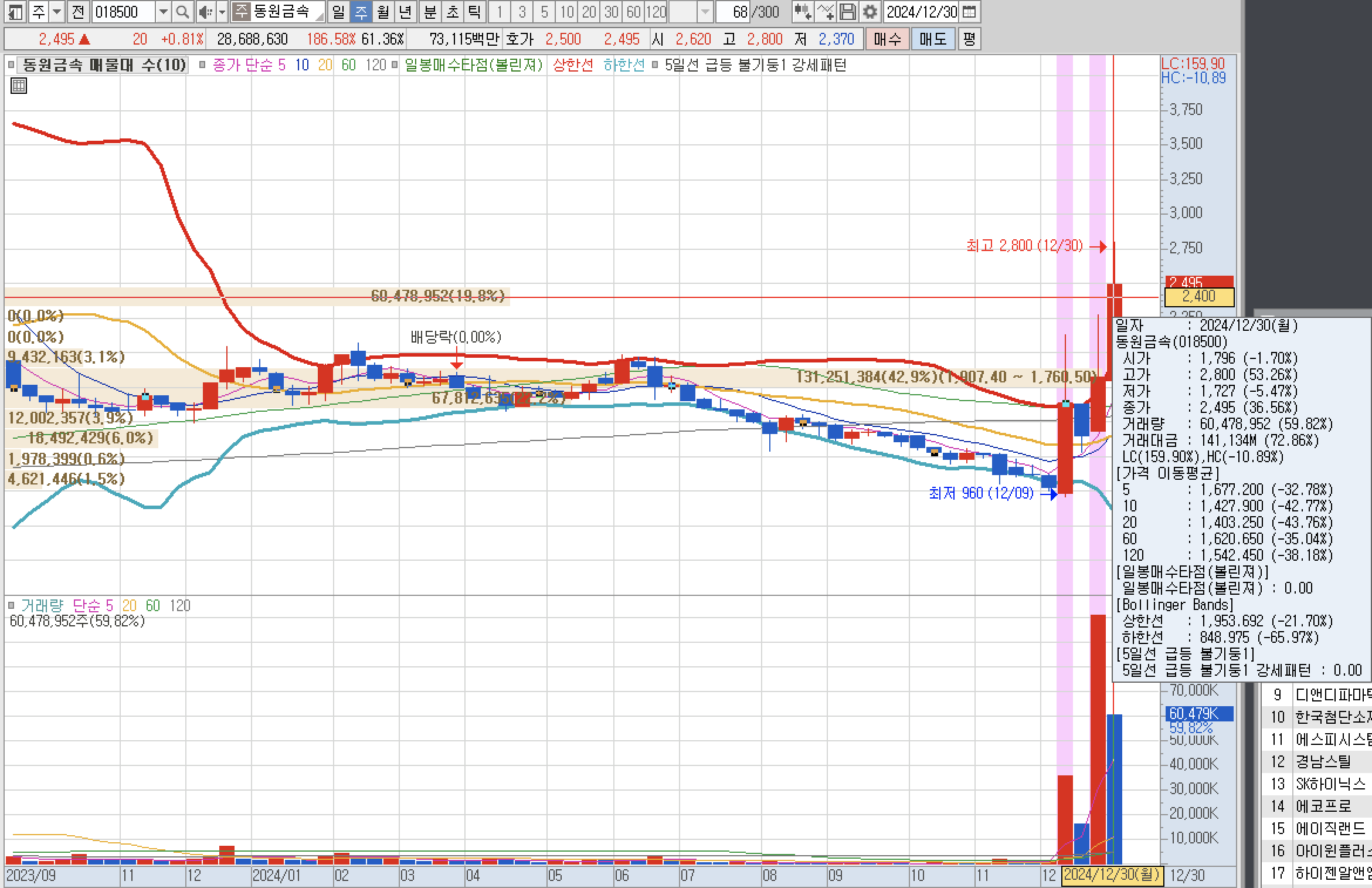Screen dimensions: 1372x888
Task: Click the speaker sound alert icon
Action: 205,12
